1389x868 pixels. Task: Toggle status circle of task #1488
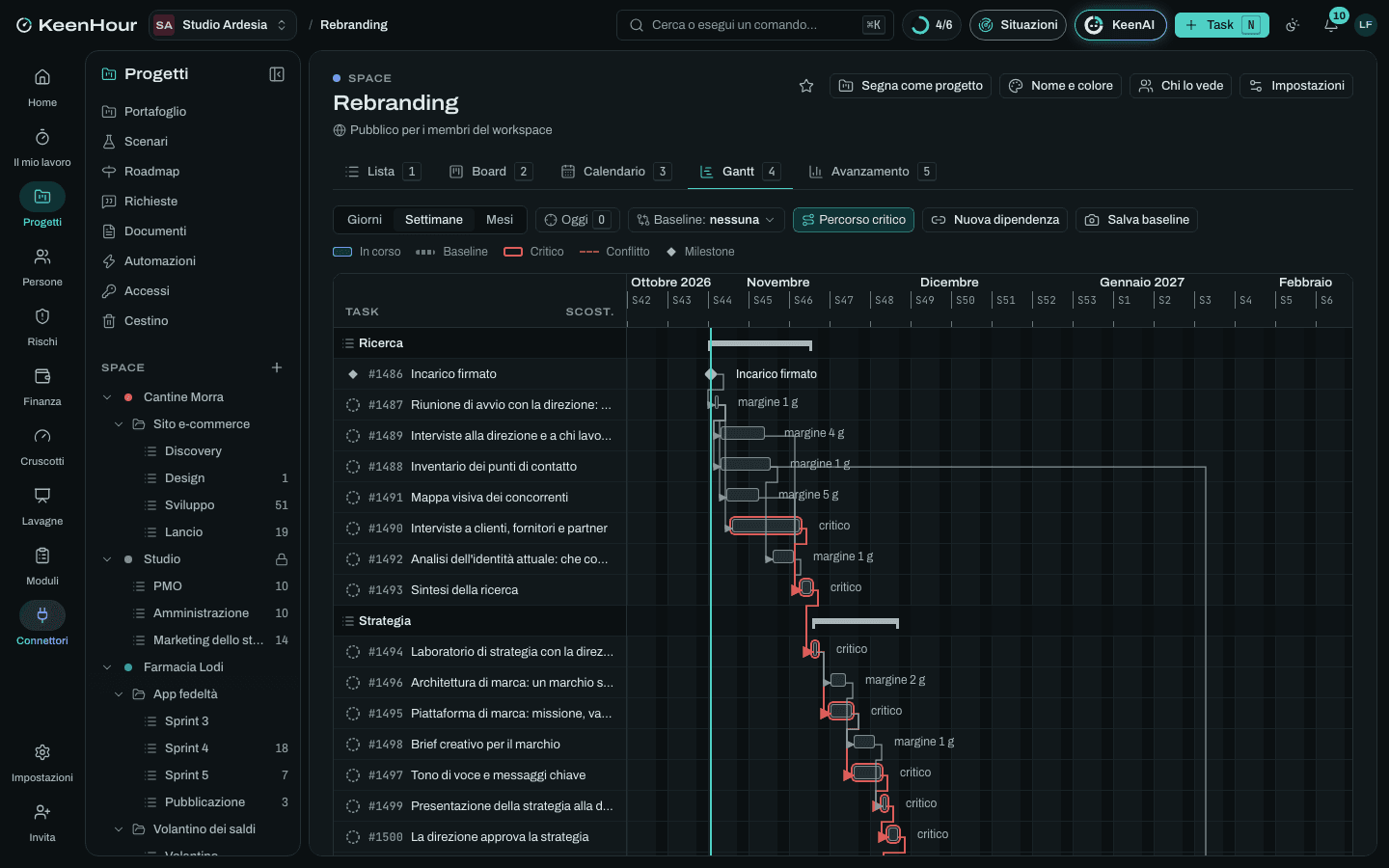[353, 467]
